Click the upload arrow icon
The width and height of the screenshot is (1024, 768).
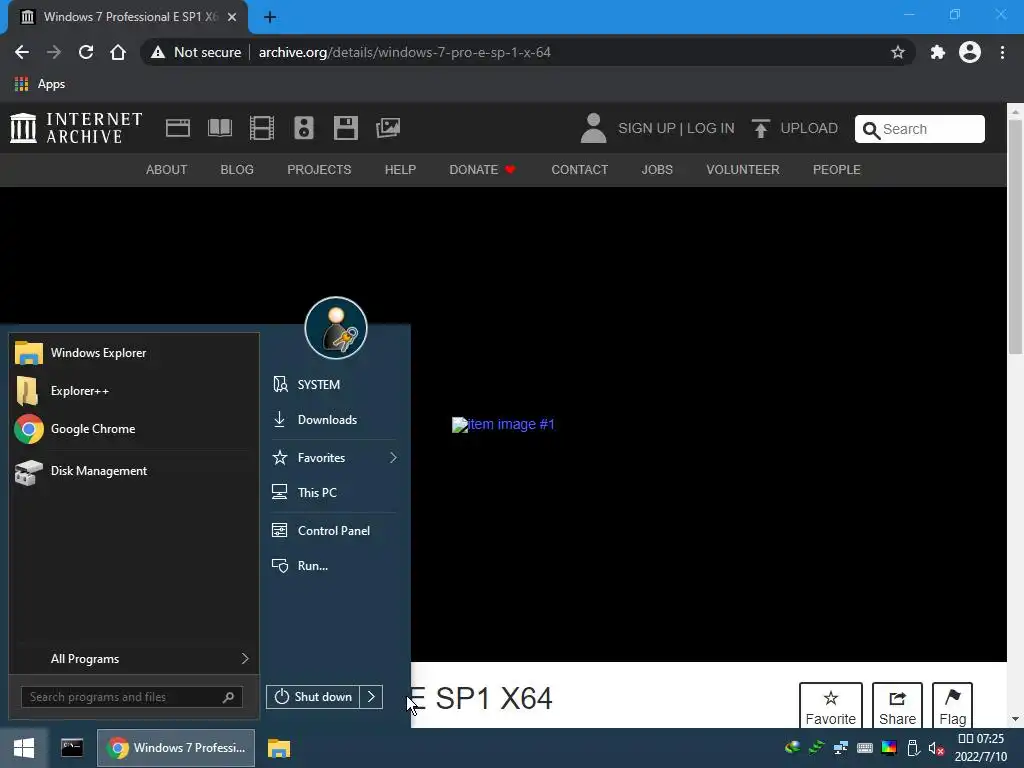coord(760,129)
